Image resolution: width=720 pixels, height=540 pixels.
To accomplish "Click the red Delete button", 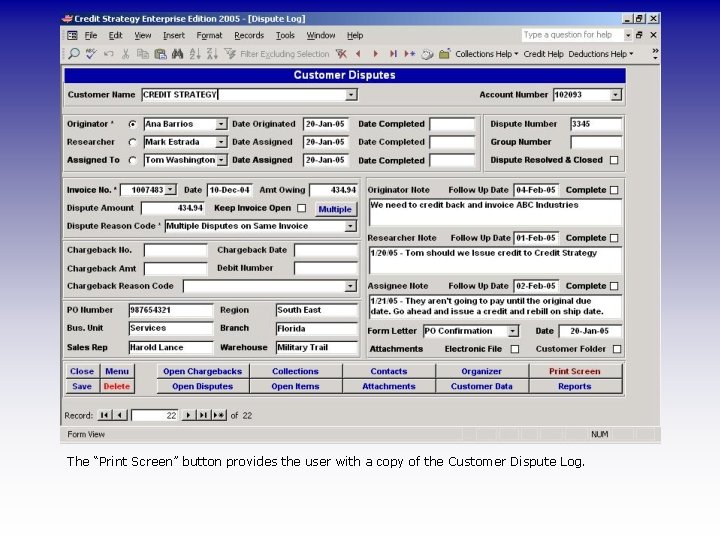I will click(x=117, y=386).
